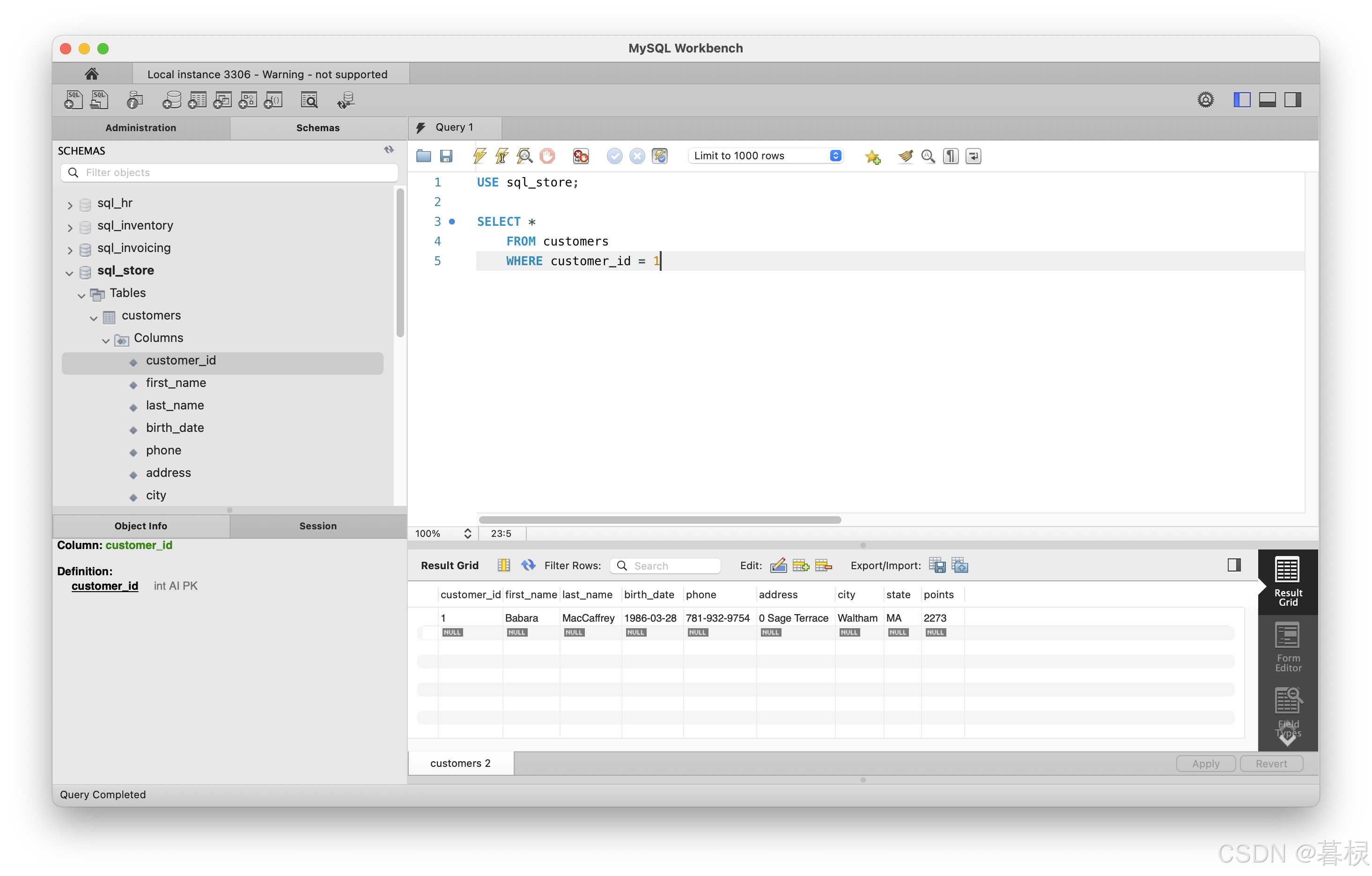Save script with the floppy disk icon
Screen dimensions: 1372x876
[446, 156]
